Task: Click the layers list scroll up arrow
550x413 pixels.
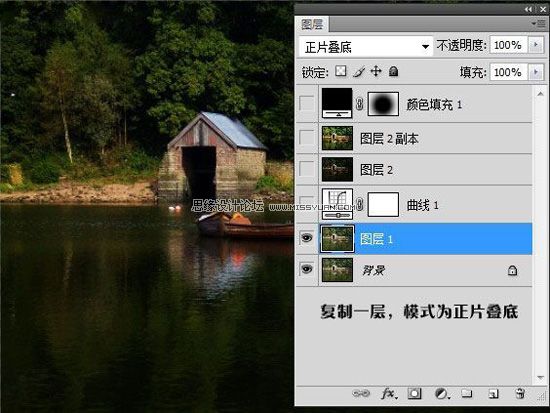Action: (540, 94)
